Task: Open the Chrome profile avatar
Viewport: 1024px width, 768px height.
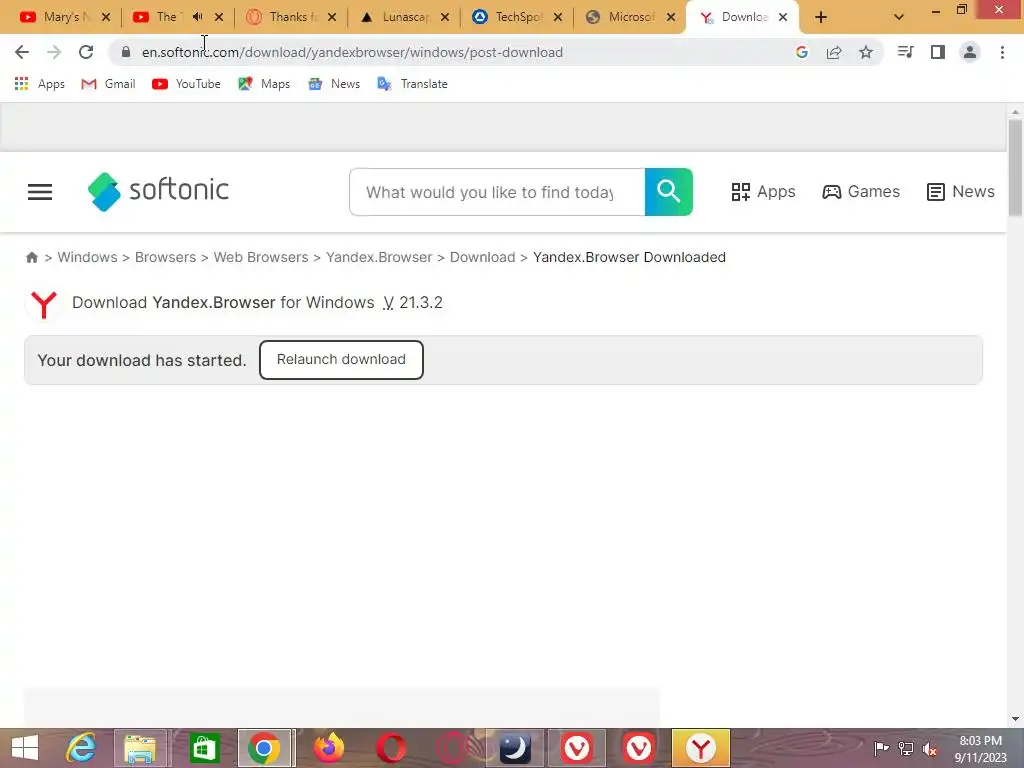Action: tap(970, 52)
